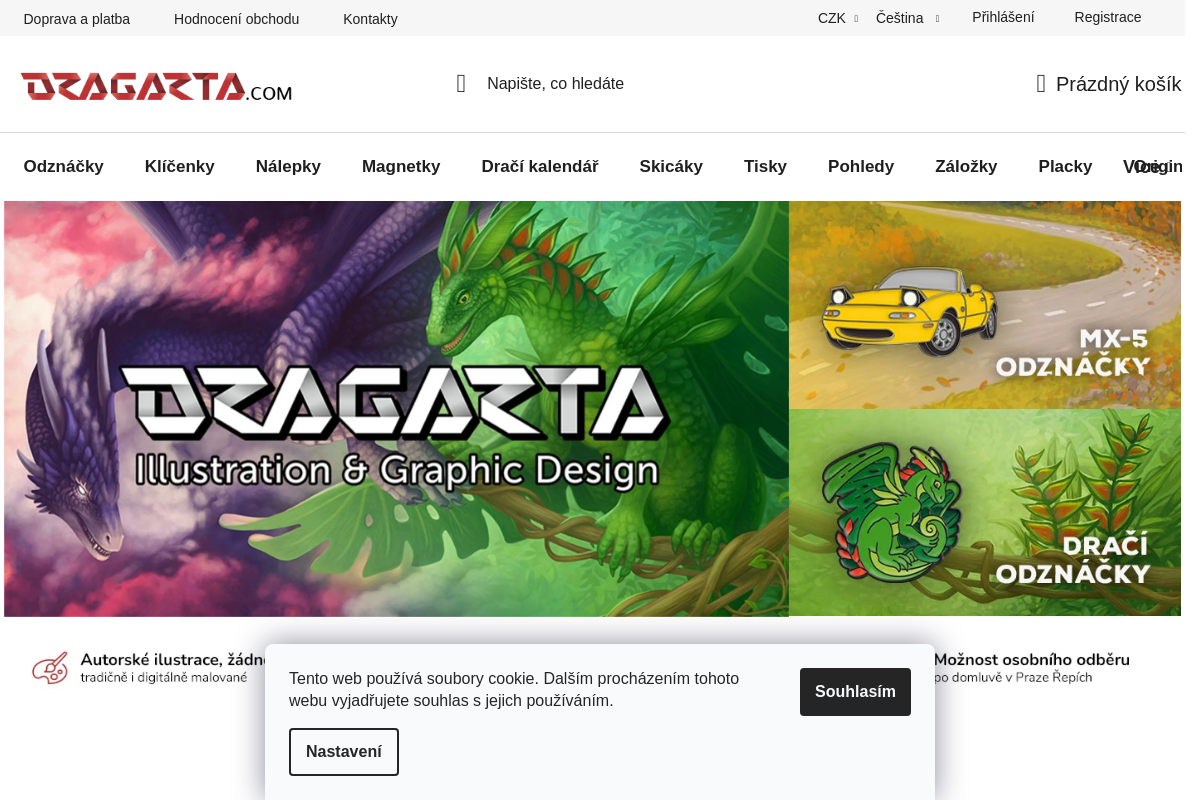The image size is (1200, 800).
Task: Click Možnost osobního odběru text
Action: click(1032, 660)
